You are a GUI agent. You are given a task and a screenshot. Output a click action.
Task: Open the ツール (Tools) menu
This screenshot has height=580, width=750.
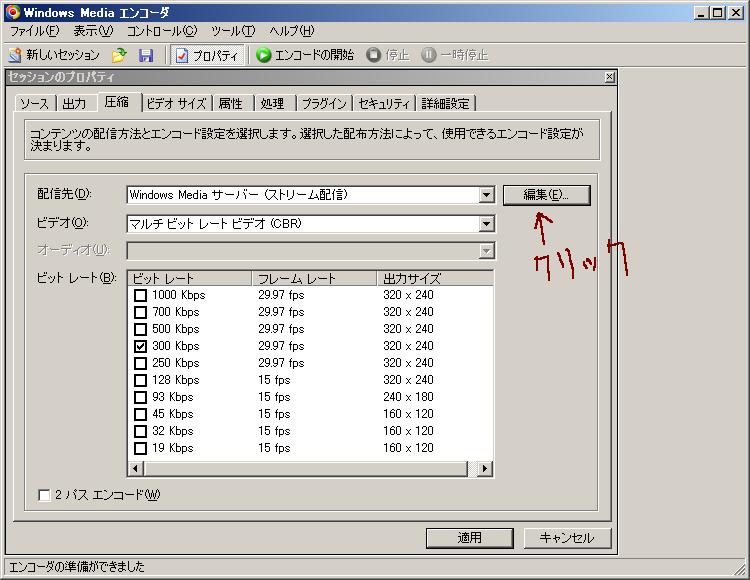[x=232, y=31]
